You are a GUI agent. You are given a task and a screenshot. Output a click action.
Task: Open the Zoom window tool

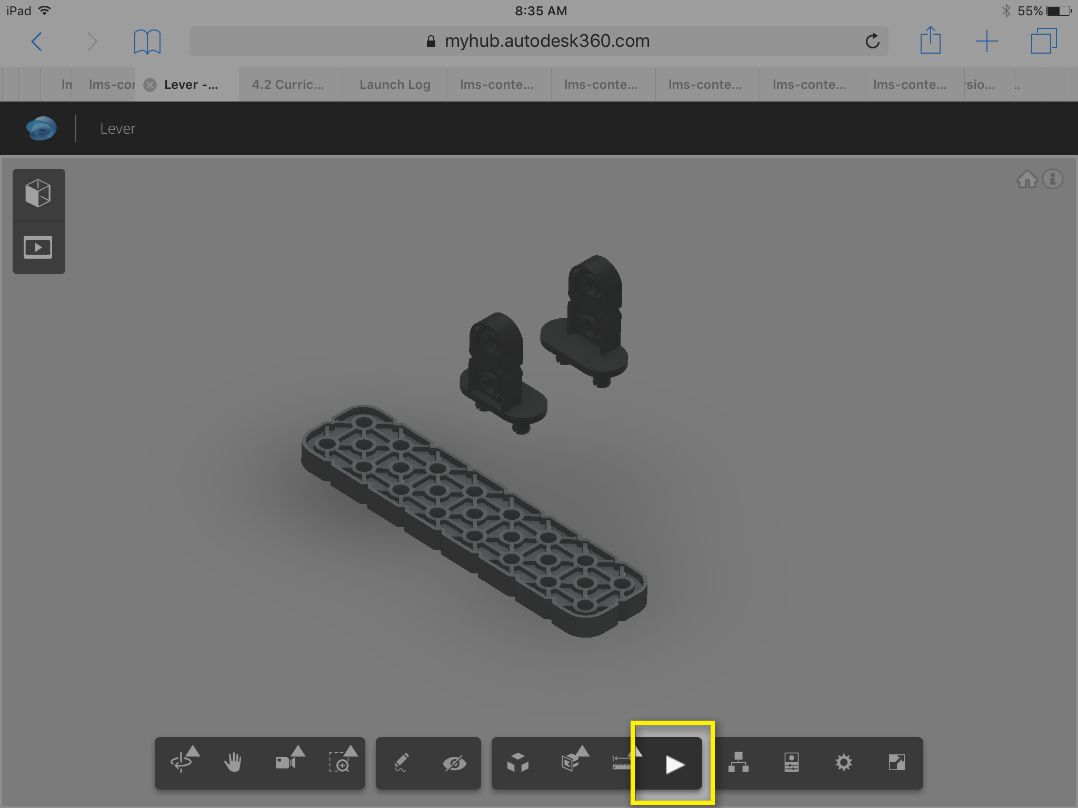pos(340,763)
